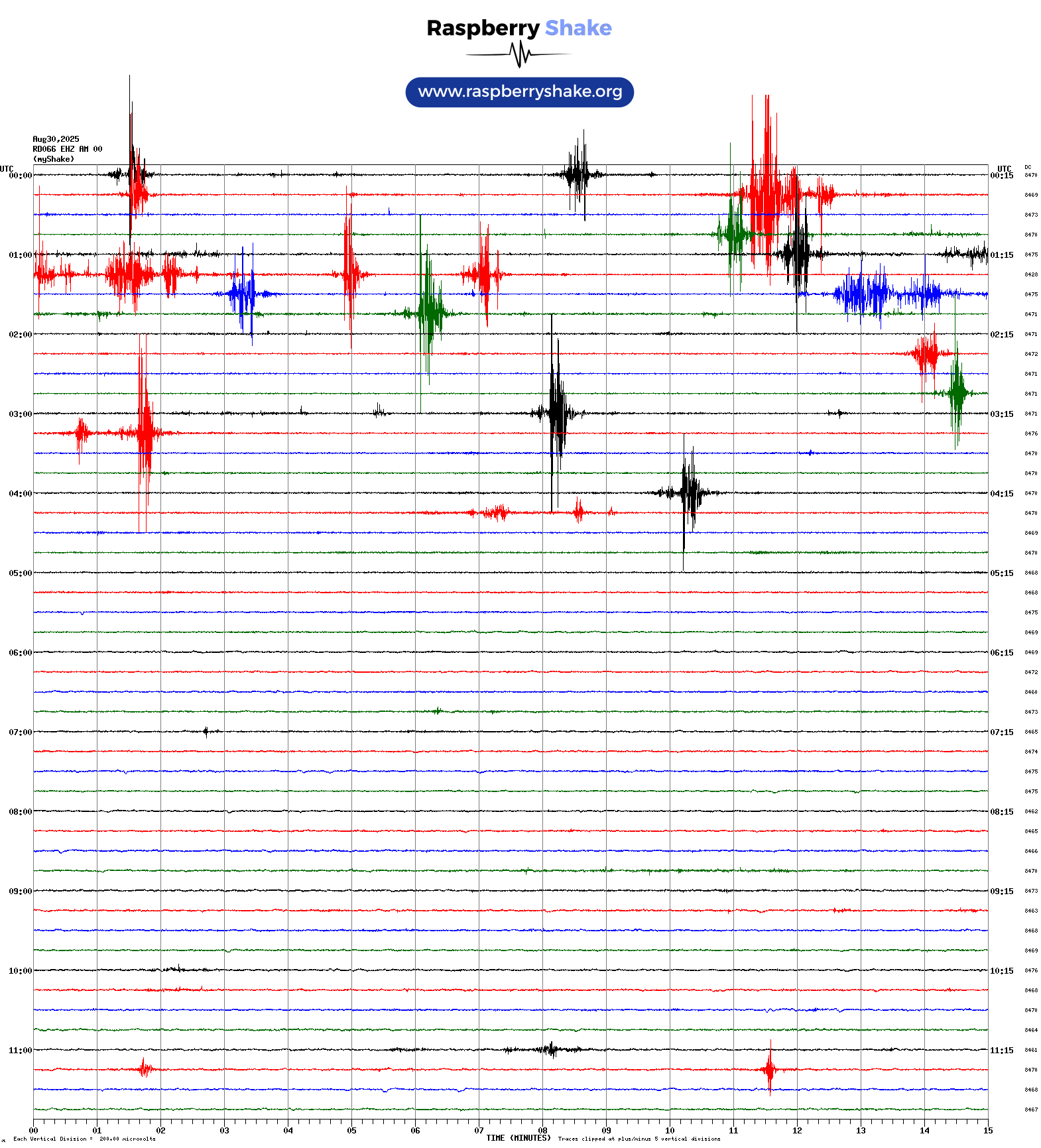1041x1148 pixels.
Task: Click minute 15 on the bottom axis
Action: coord(987,1131)
